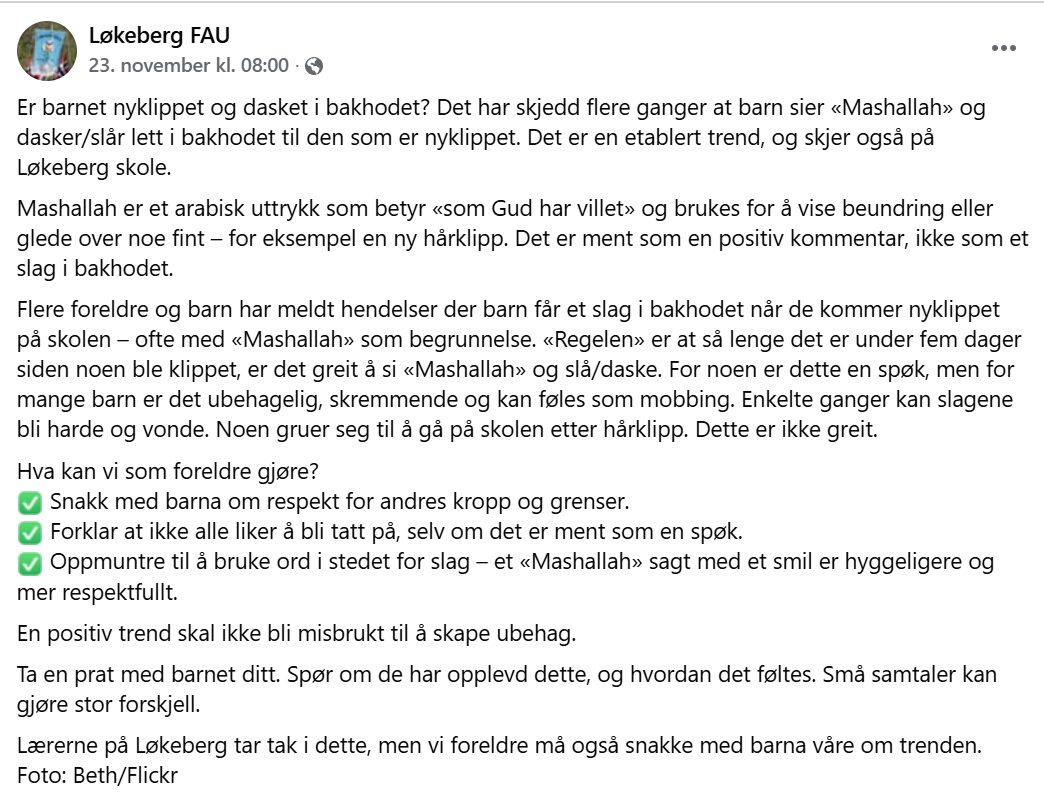The image size is (1044, 802).
Task: Click the Løkeberg FAU profile picture
Action: click(47, 51)
